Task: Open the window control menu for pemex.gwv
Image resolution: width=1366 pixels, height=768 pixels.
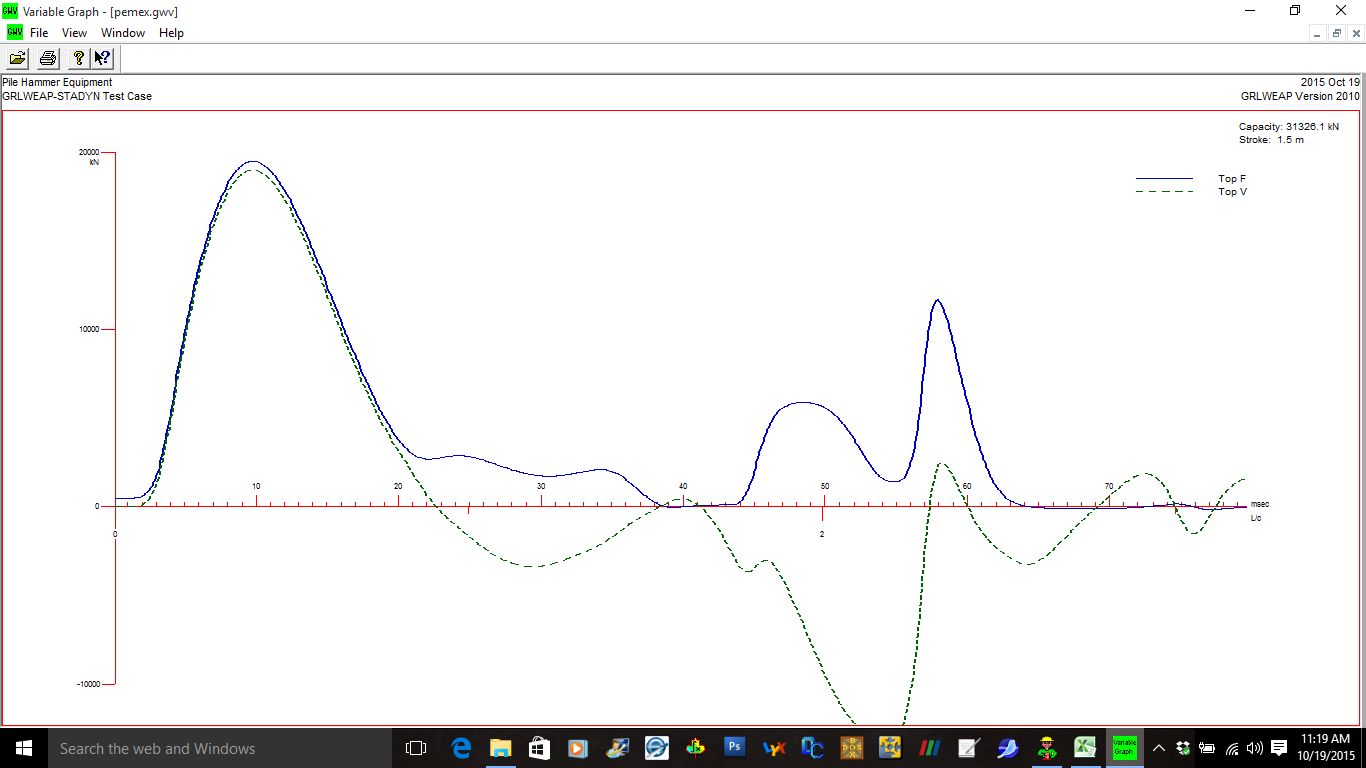Action: pyautogui.click(x=13, y=32)
